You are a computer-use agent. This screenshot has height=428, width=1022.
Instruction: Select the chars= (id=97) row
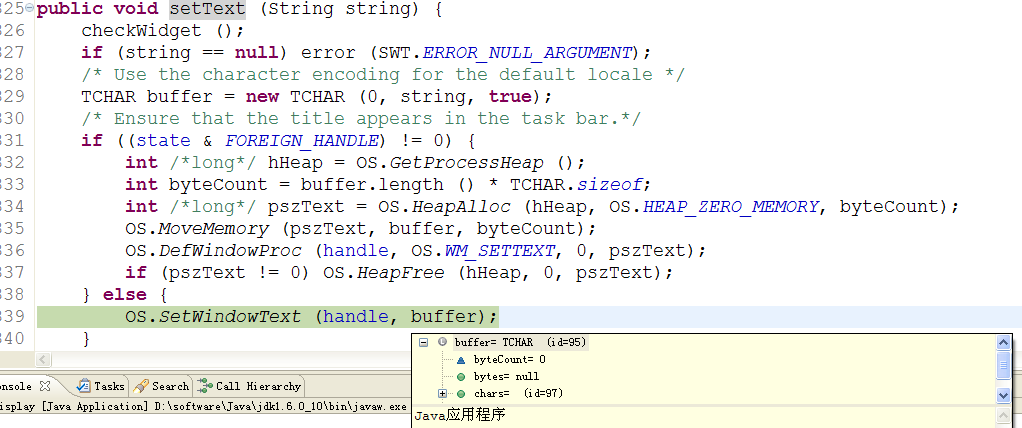click(518, 393)
